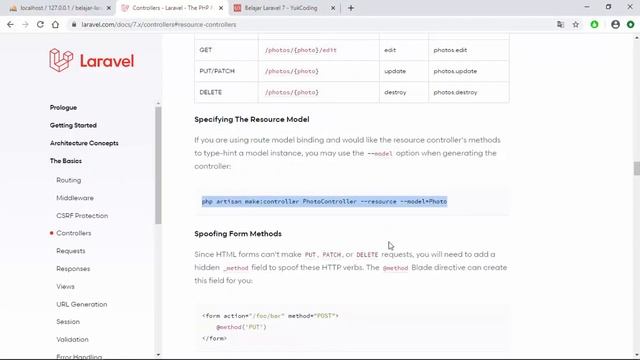This screenshot has height=360, width=640.
Task: Close the Belajar Laravel 7 tab
Action: [333, 8]
